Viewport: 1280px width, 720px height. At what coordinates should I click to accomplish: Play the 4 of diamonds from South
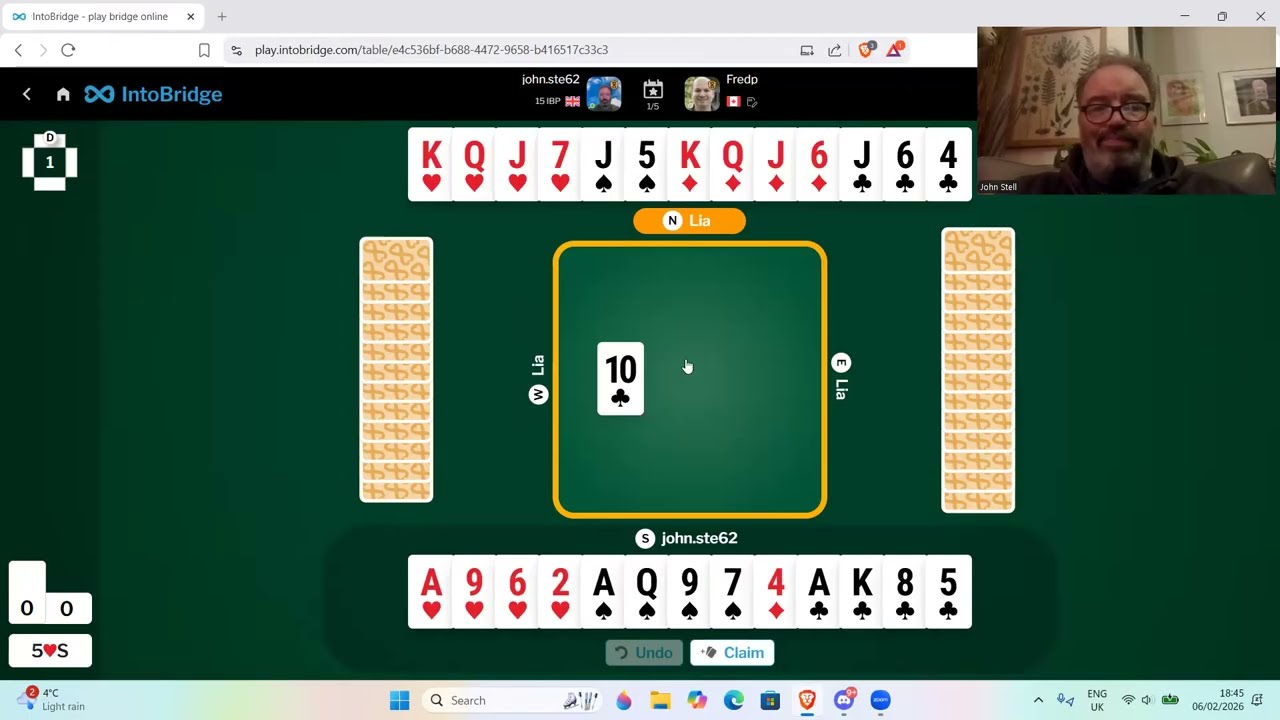(776, 592)
